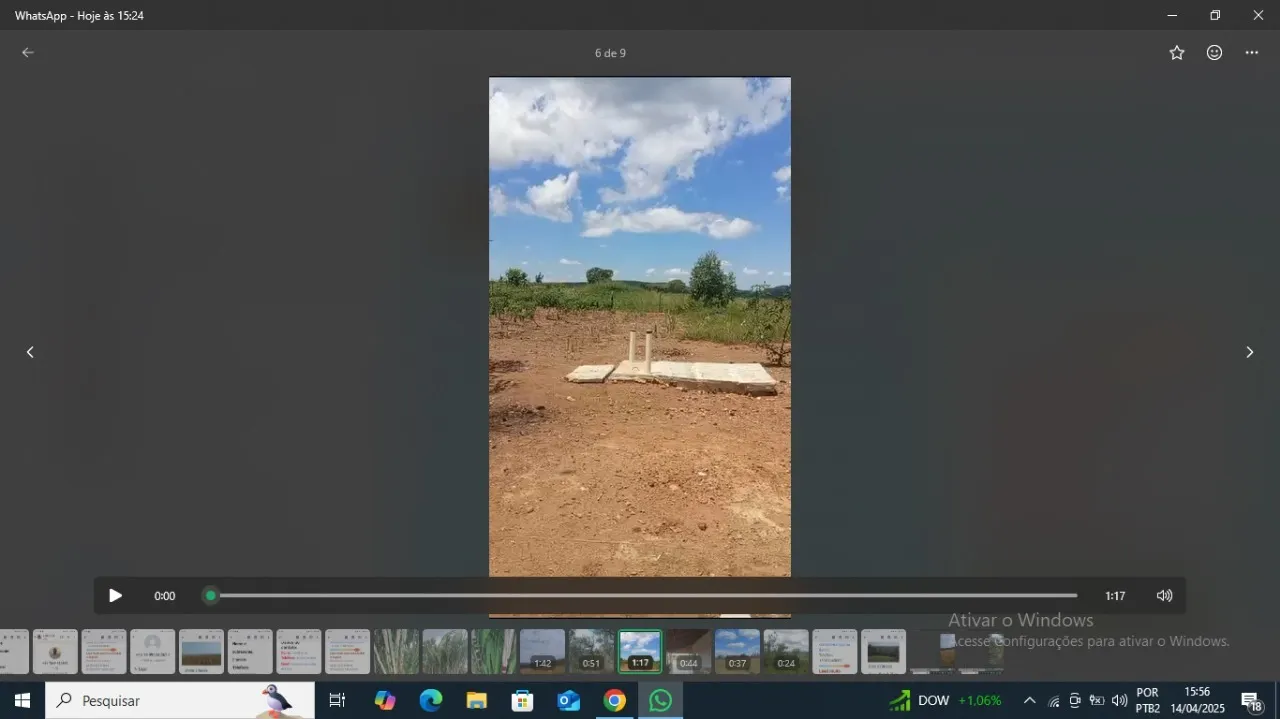Launch Microsoft Edge from the taskbar
Screen dimensions: 1280x719
[x=431, y=700]
